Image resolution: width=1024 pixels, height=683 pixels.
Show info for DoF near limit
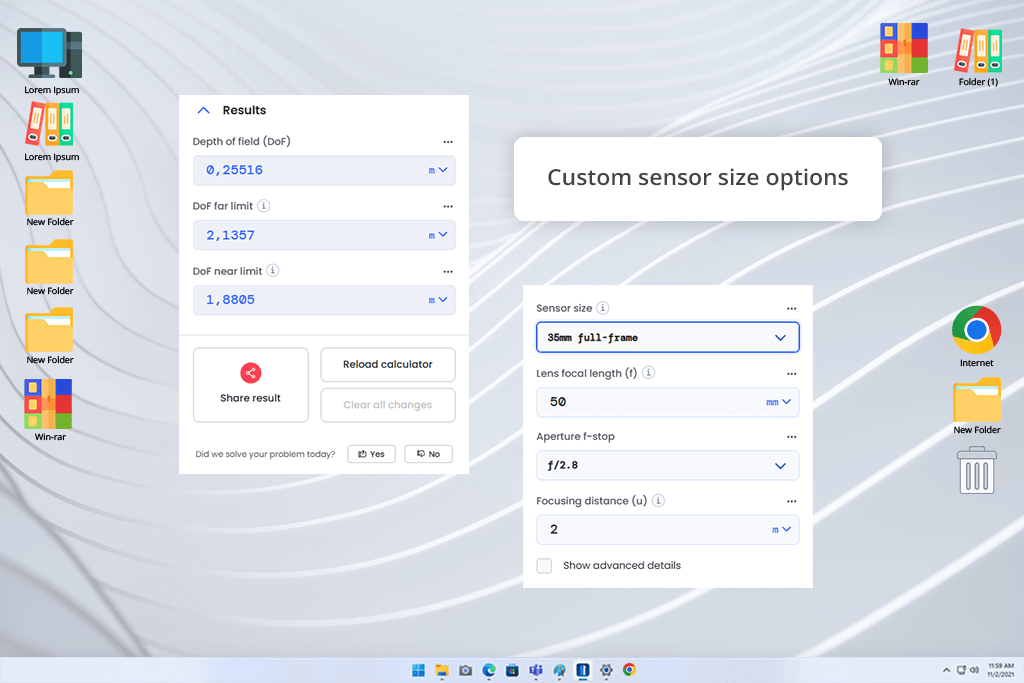pos(273,270)
